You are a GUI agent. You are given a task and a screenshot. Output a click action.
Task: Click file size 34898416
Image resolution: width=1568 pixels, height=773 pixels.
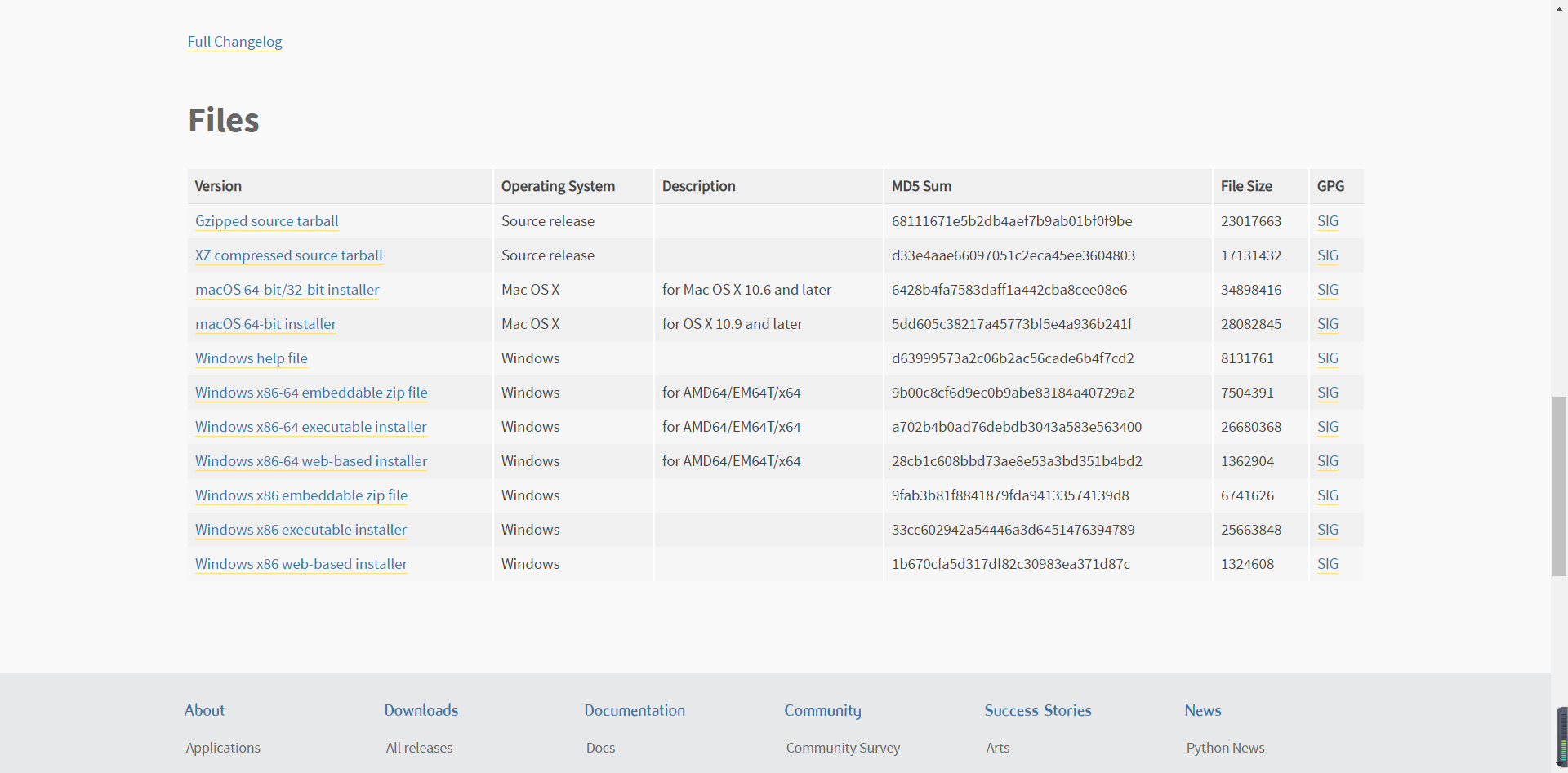[x=1251, y=290]
